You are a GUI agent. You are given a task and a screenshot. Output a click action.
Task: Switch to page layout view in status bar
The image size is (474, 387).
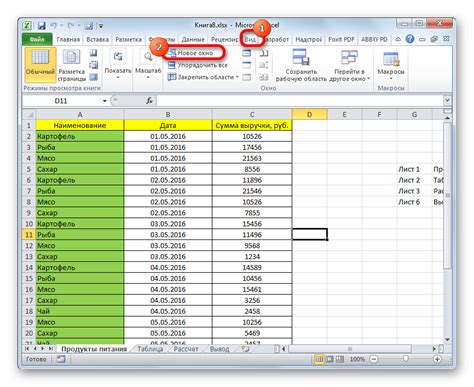point(329,359)
